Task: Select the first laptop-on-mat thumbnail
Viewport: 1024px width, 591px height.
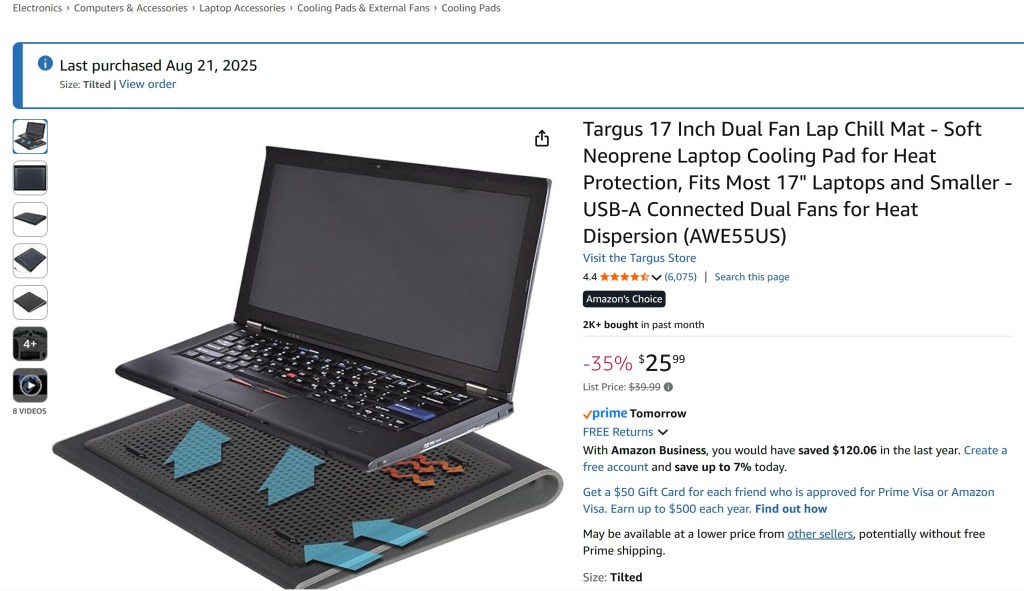Action: click(x=30, y=136)
